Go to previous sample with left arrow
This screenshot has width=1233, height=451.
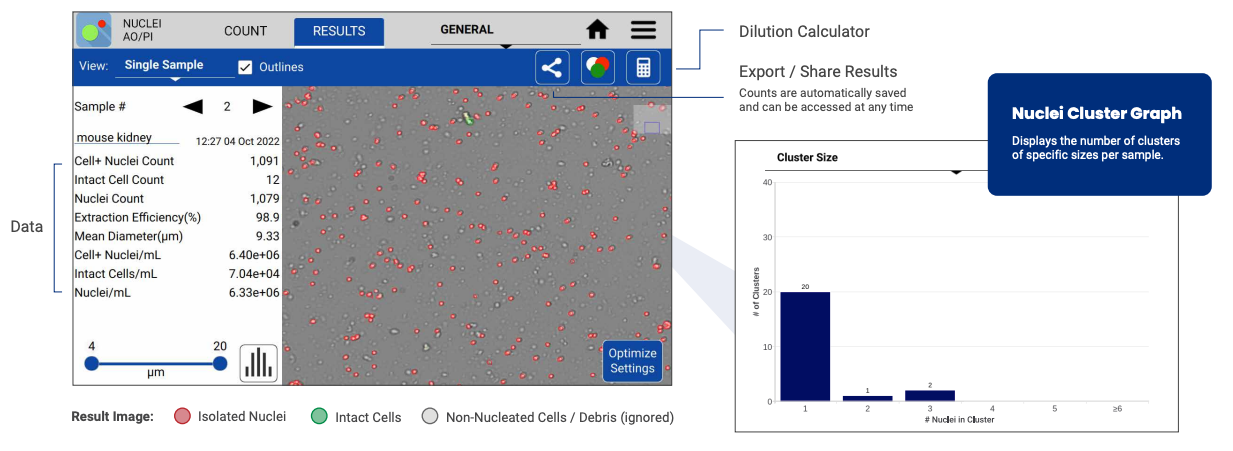(193, 107)
